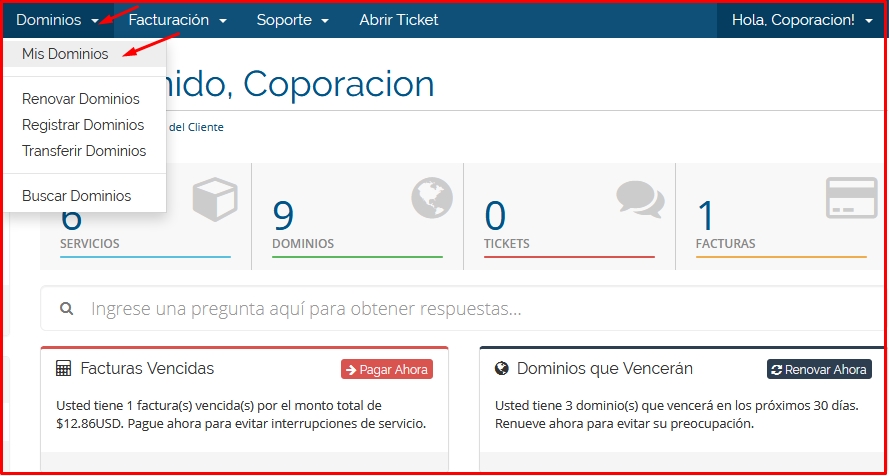
Task: Click the magnifier search icon
Action: pyautogui.click(x=66, y=309)
